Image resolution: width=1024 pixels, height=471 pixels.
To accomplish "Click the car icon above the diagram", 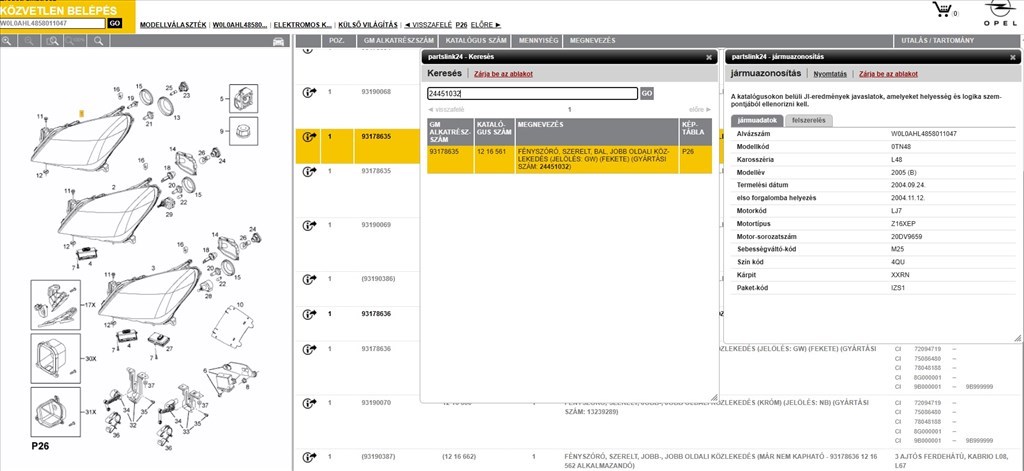I will pyautogui.click(x=279, y=41).
